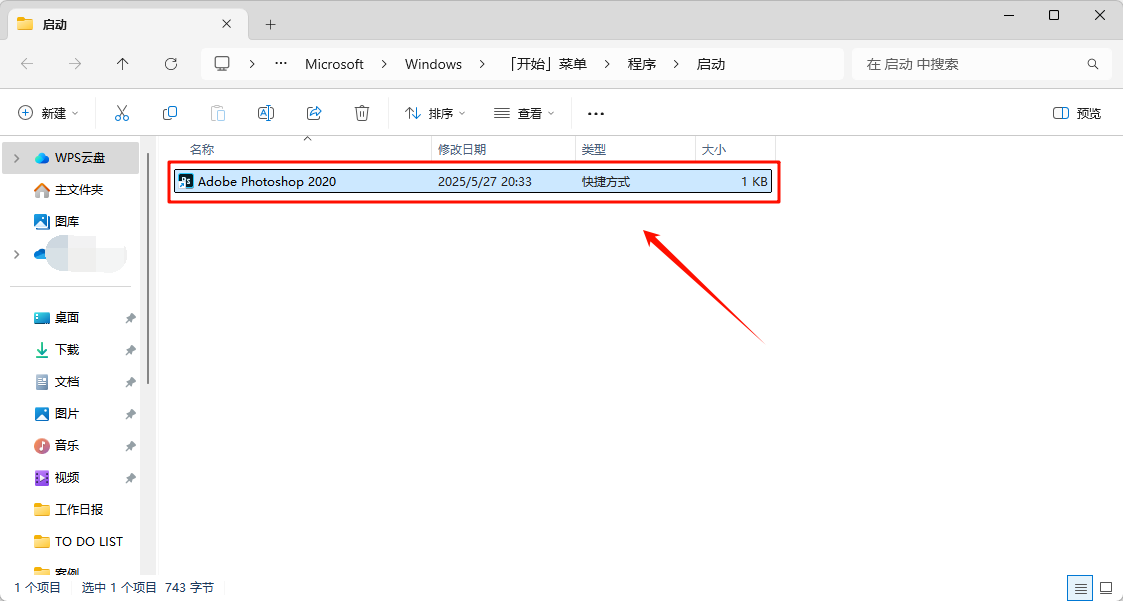Click the 快捷方式 type cell
The image size is (1123, 601).
tap(606, 182)
